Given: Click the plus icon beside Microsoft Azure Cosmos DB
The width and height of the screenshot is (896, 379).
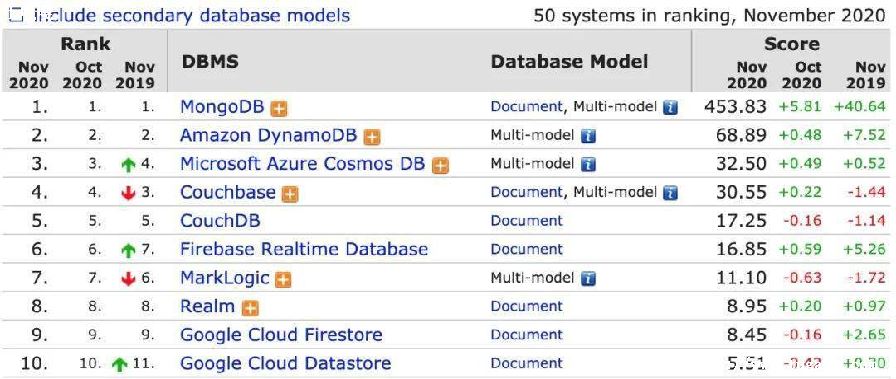Looking at the screenshot, I should point(440,166).
